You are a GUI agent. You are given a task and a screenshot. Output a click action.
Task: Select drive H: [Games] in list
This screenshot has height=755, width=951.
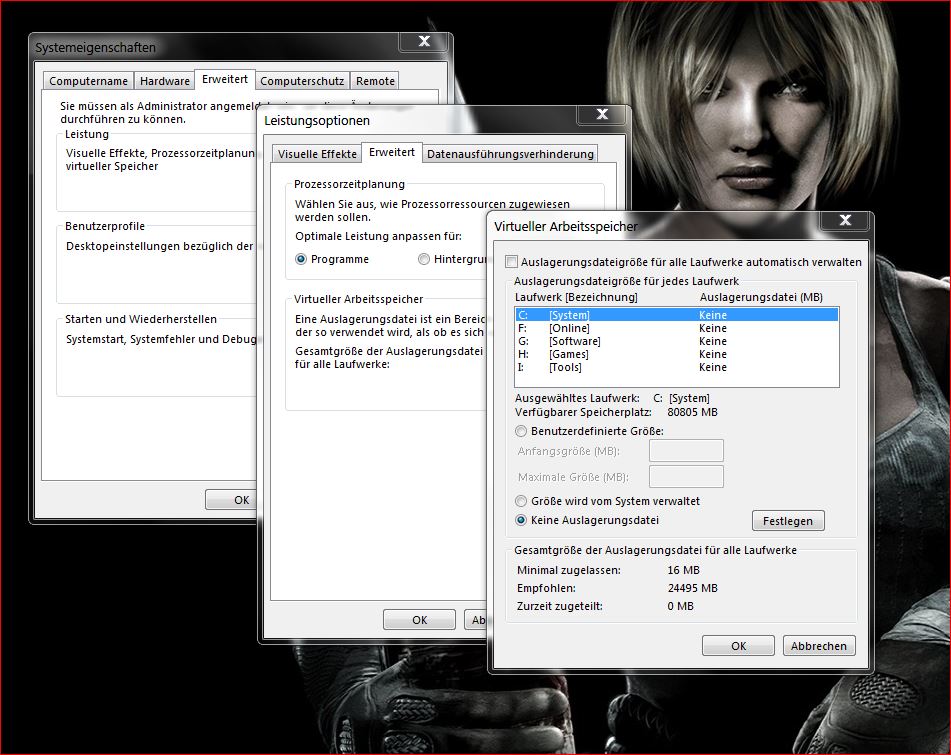(x=676, y=354)
